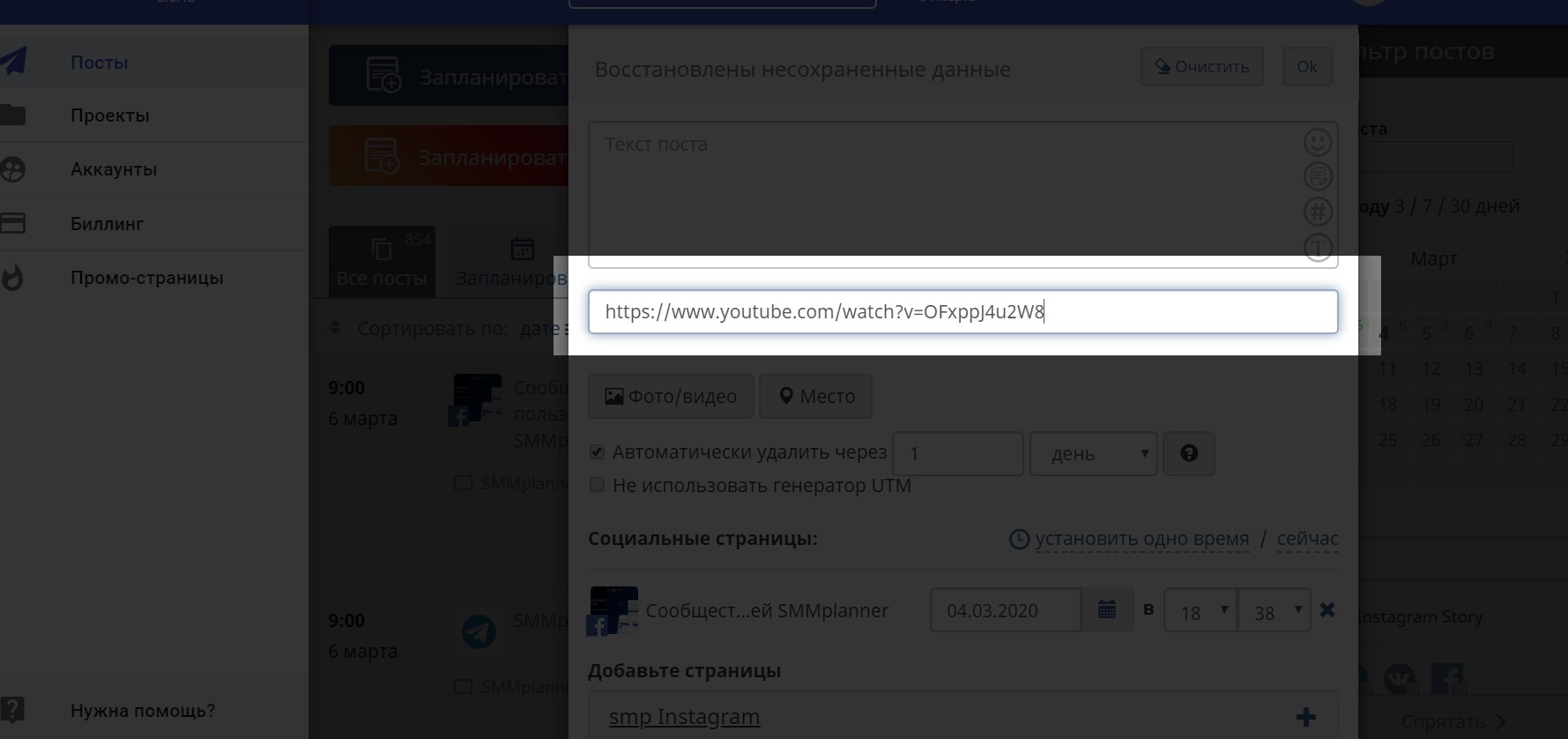Click the orange Запланировать button
Viewport: 1568px width, 739px height.
pyautogui.click(x=449, y=156)
